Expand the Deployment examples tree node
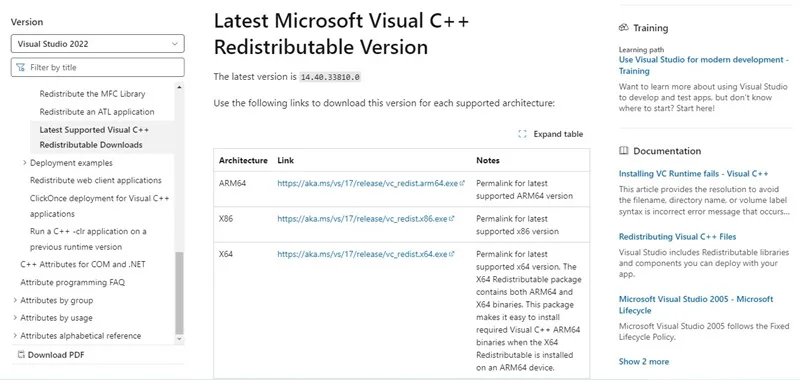Viewport: 800px width, 380px height. (24, 163)
